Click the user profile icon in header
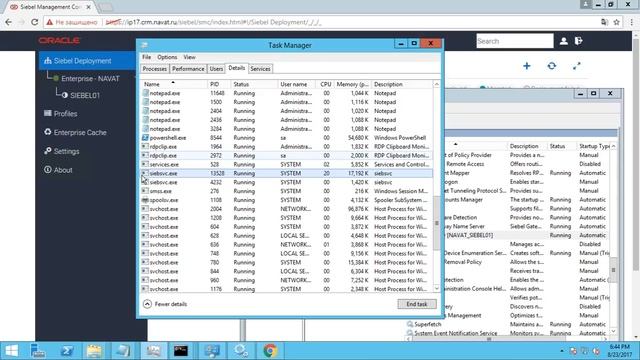Image resolution: width=640 pixels, height=360 pixels. [564, 41]
